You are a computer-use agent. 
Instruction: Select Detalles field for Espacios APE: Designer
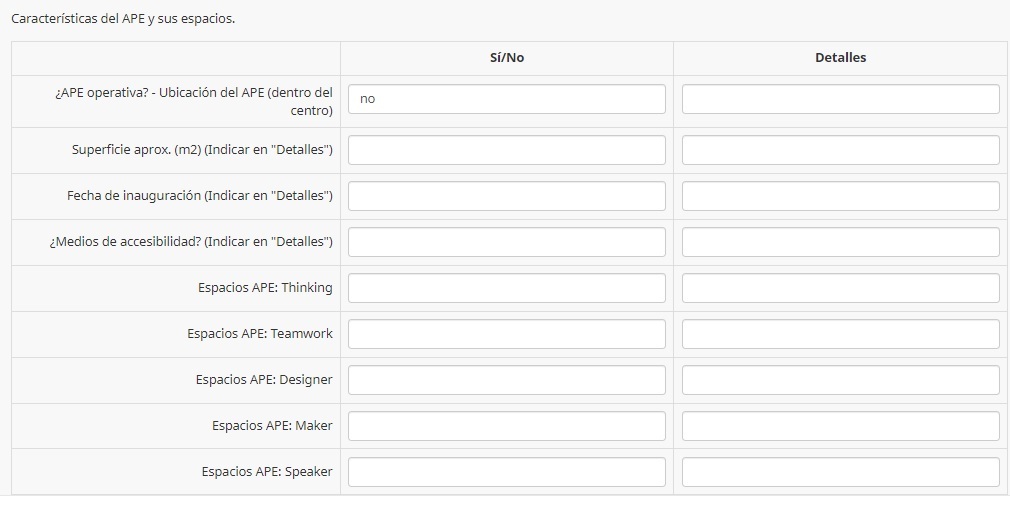[x=840, y=380]
